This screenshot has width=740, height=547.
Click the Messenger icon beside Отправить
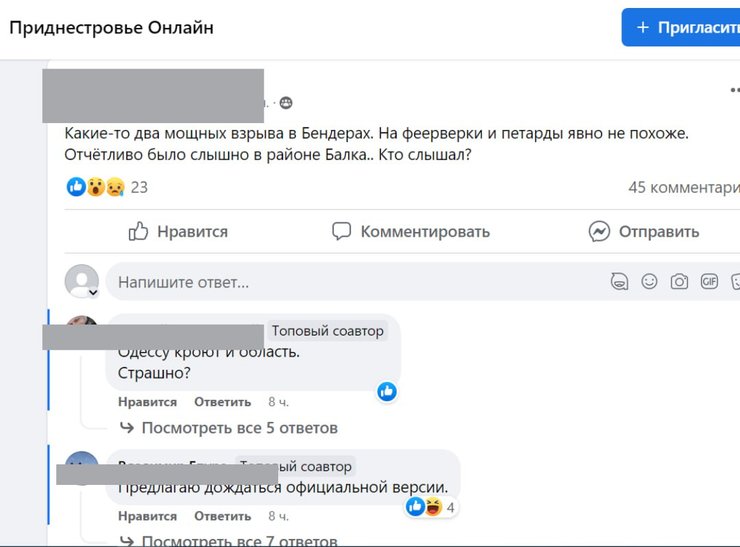[599, 232]
